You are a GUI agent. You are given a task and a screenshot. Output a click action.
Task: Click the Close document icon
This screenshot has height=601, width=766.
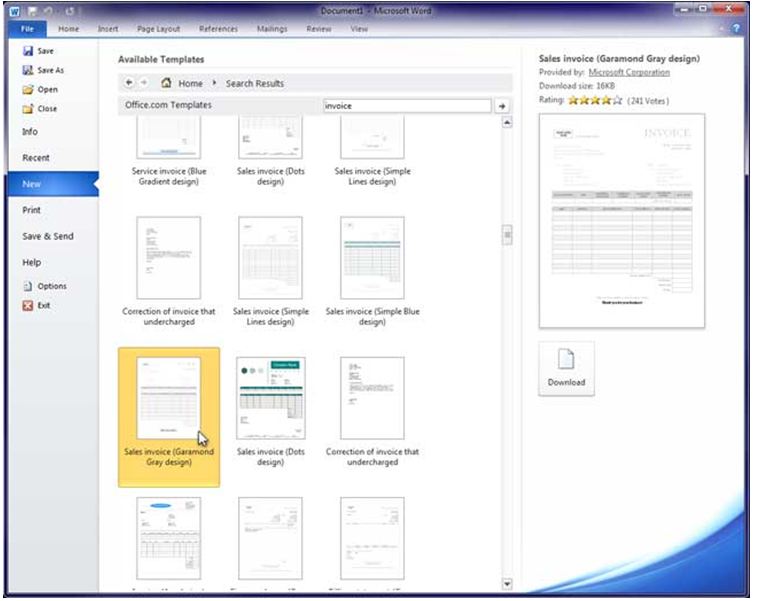pyautogui.click(x=28, y=109)
